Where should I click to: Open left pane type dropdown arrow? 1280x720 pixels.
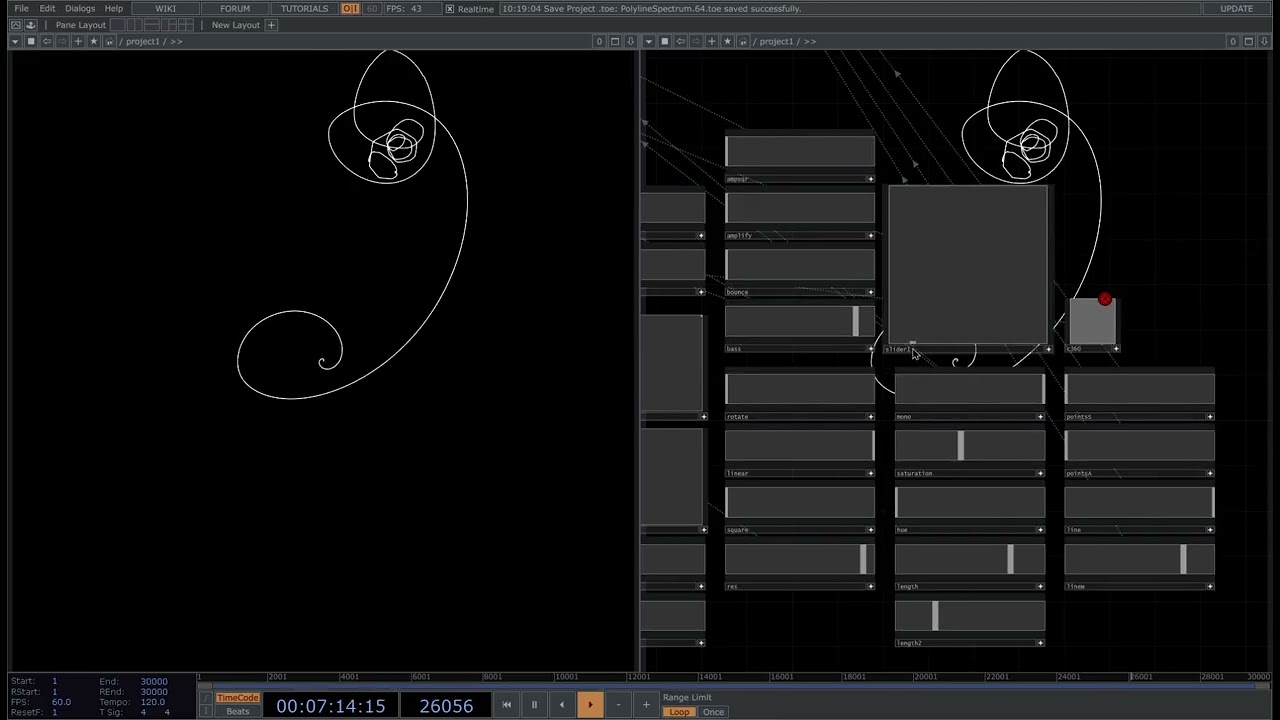14,41
